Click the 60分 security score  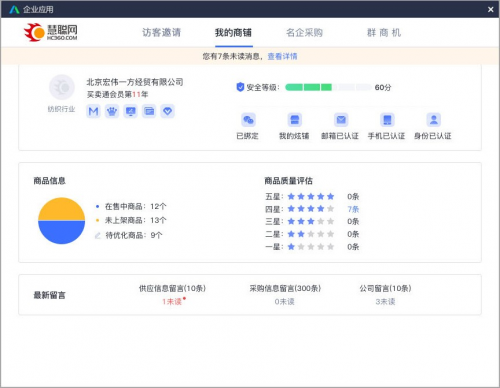click(383, 87)
